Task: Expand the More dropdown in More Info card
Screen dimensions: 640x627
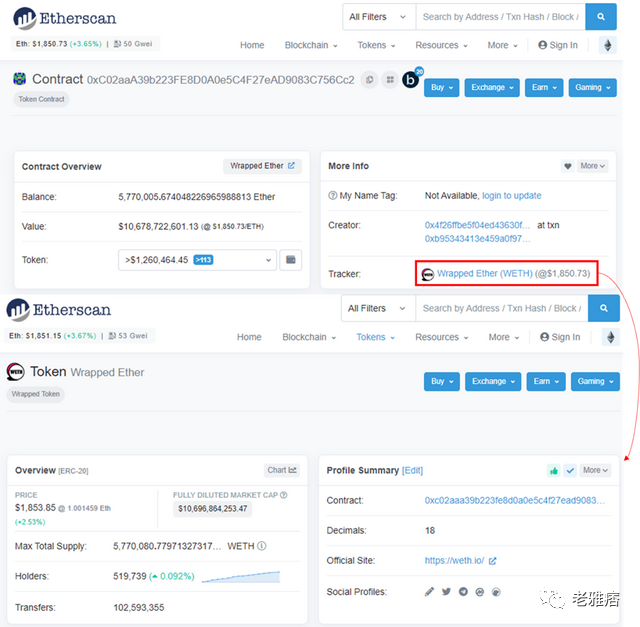Action: click(x=592, y=166)
